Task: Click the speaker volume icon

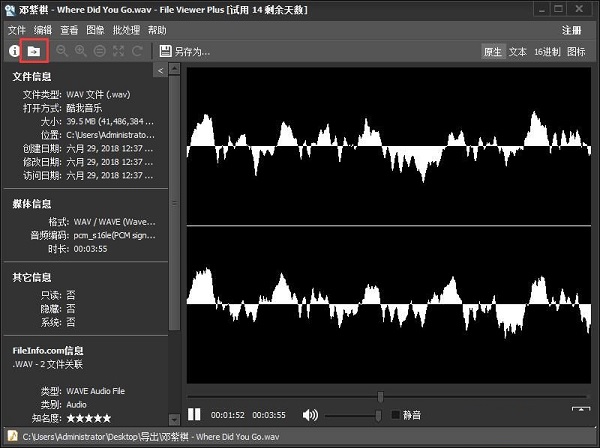Action: (310, 414)
